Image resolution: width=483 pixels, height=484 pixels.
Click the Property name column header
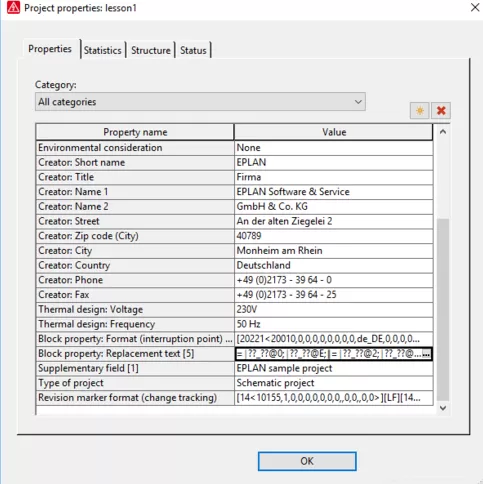tap(135, 132)
